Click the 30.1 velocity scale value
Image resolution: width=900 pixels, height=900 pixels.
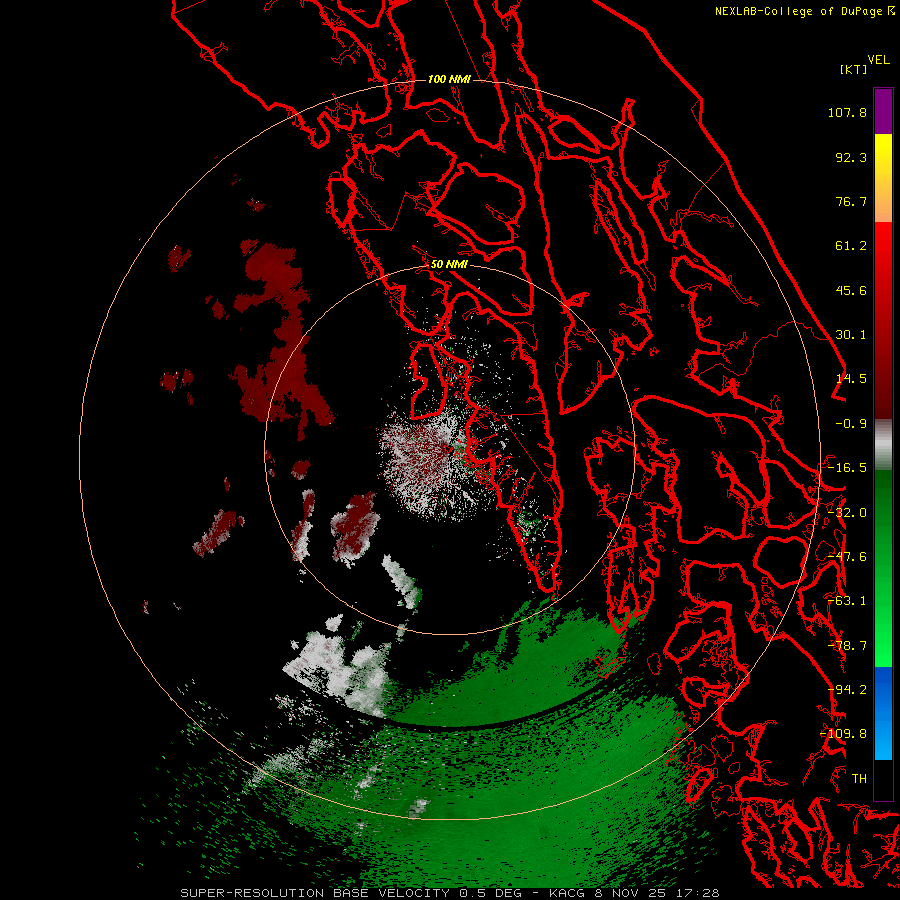coord(851,335)
